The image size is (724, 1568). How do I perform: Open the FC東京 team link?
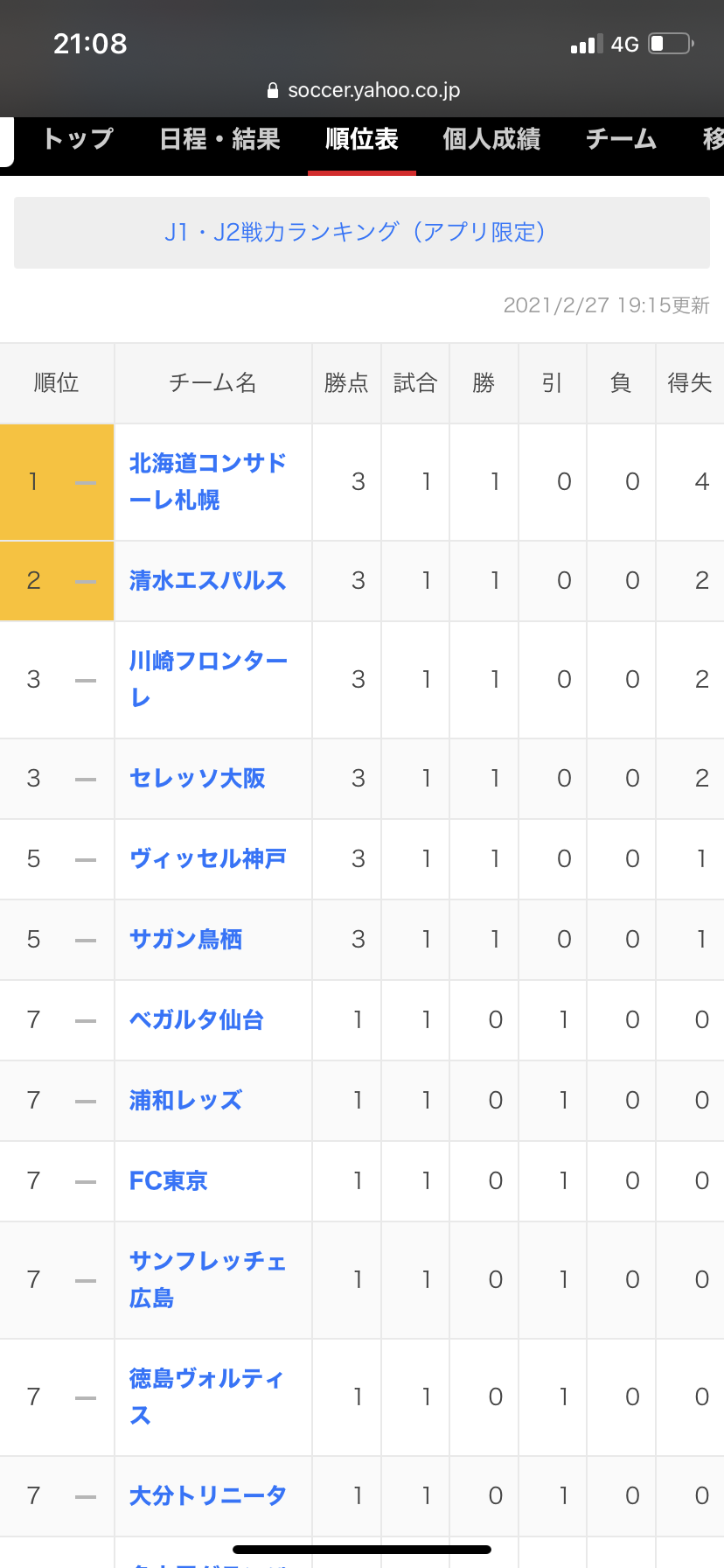tap(169, 1181)
